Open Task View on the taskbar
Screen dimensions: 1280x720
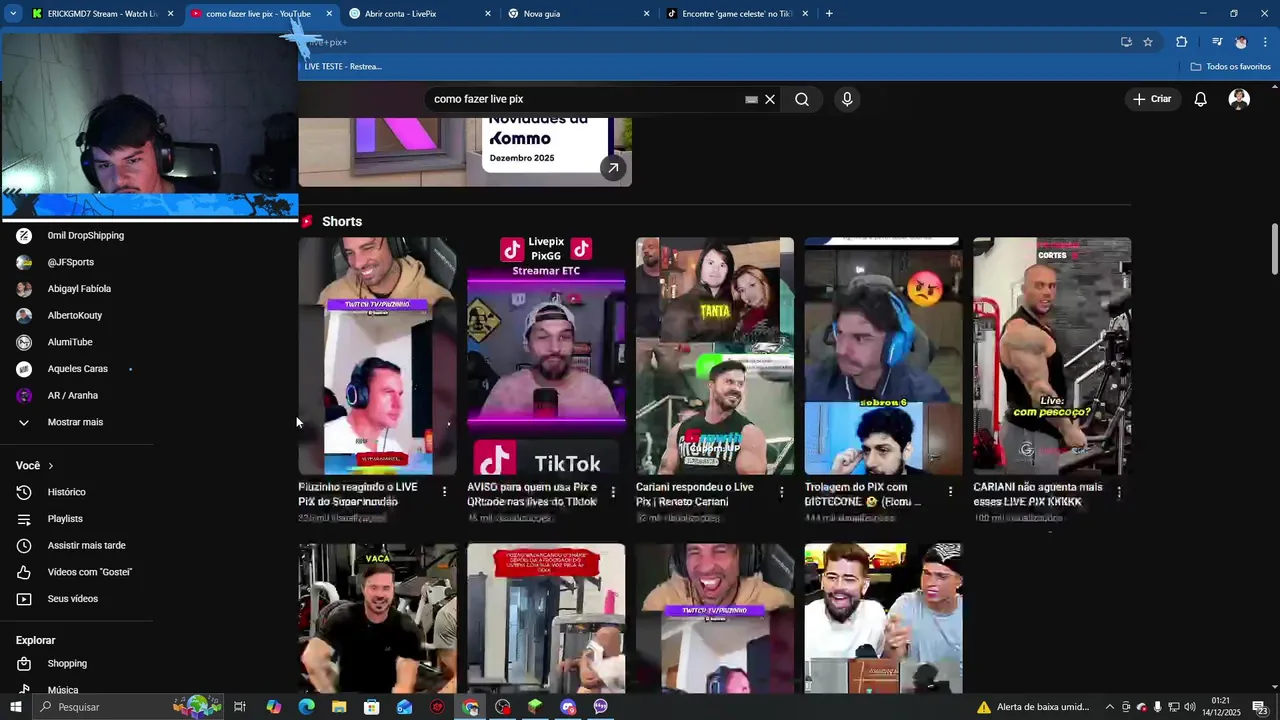pos(240,707)
